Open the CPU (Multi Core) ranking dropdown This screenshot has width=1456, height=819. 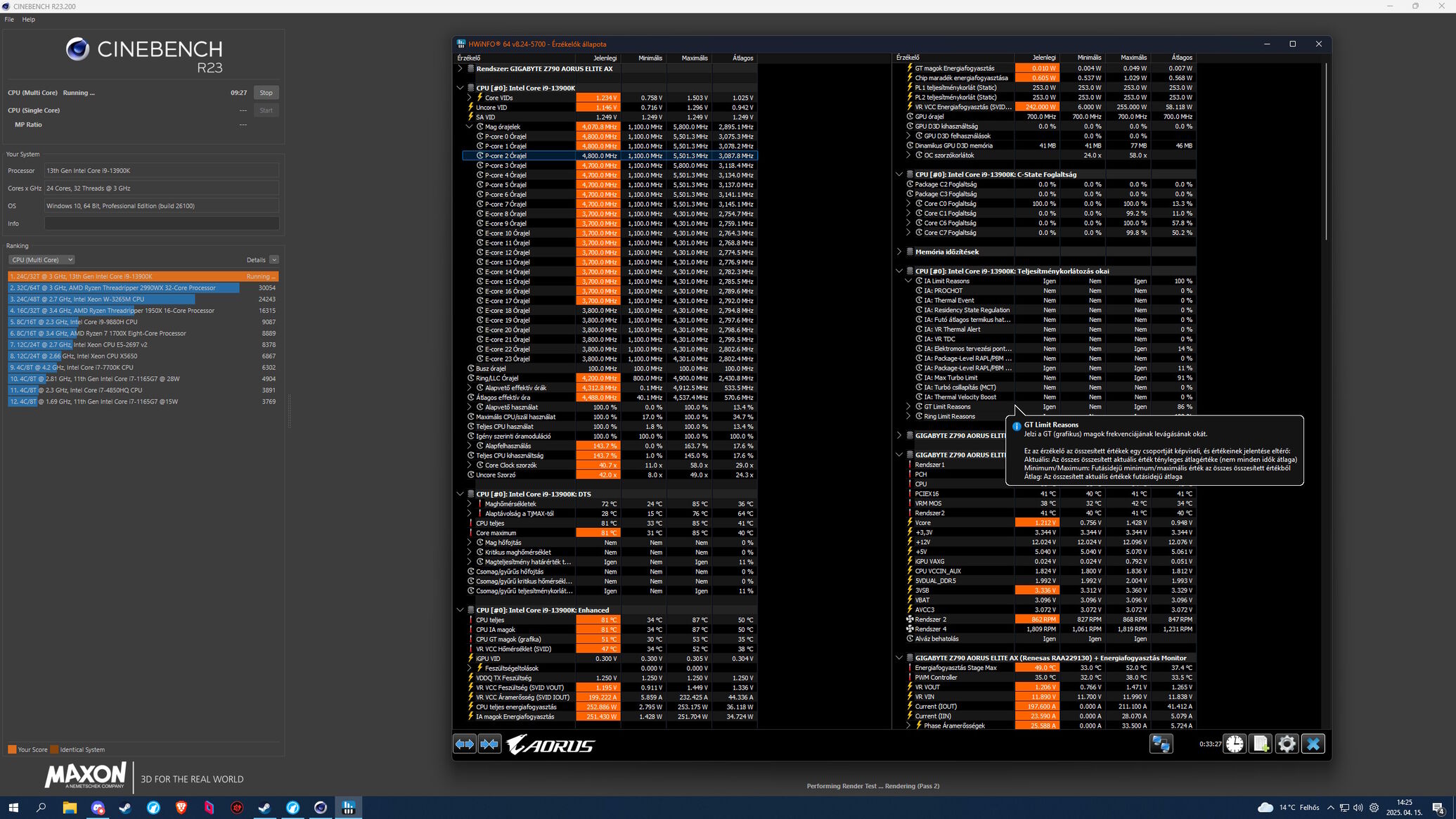pyautogui.click(x=41, y=260)
